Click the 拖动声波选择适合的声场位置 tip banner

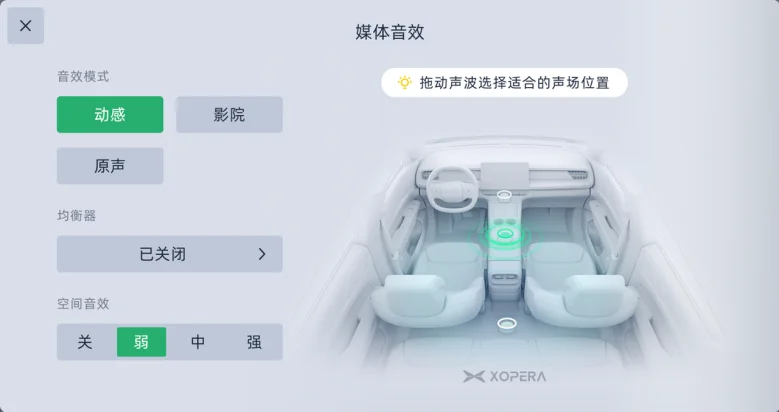(x=504, y=82)
